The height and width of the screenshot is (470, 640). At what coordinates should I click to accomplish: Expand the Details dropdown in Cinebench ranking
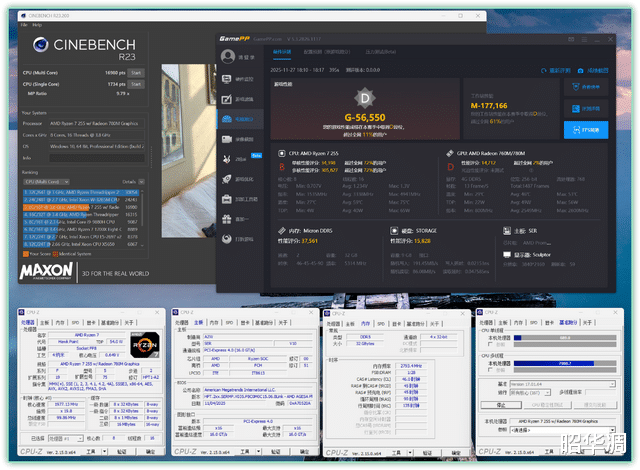click(141, 182)
